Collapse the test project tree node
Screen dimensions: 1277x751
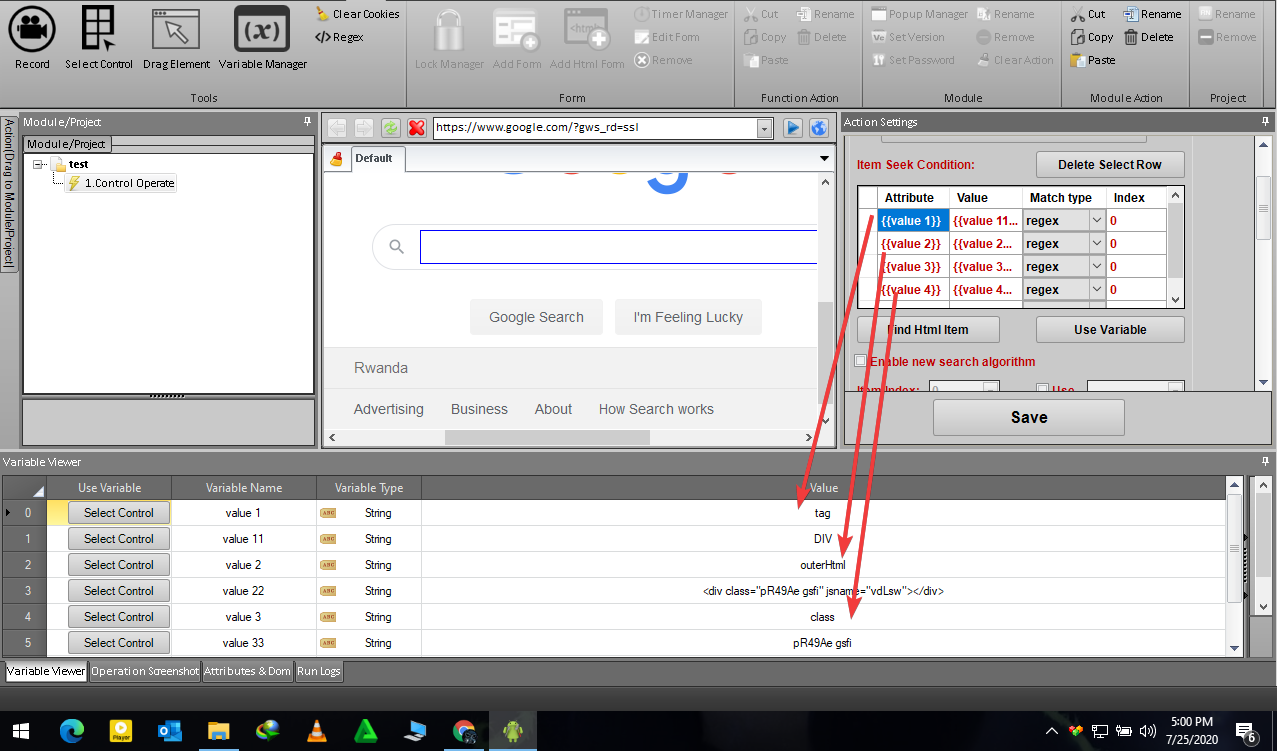38,164
